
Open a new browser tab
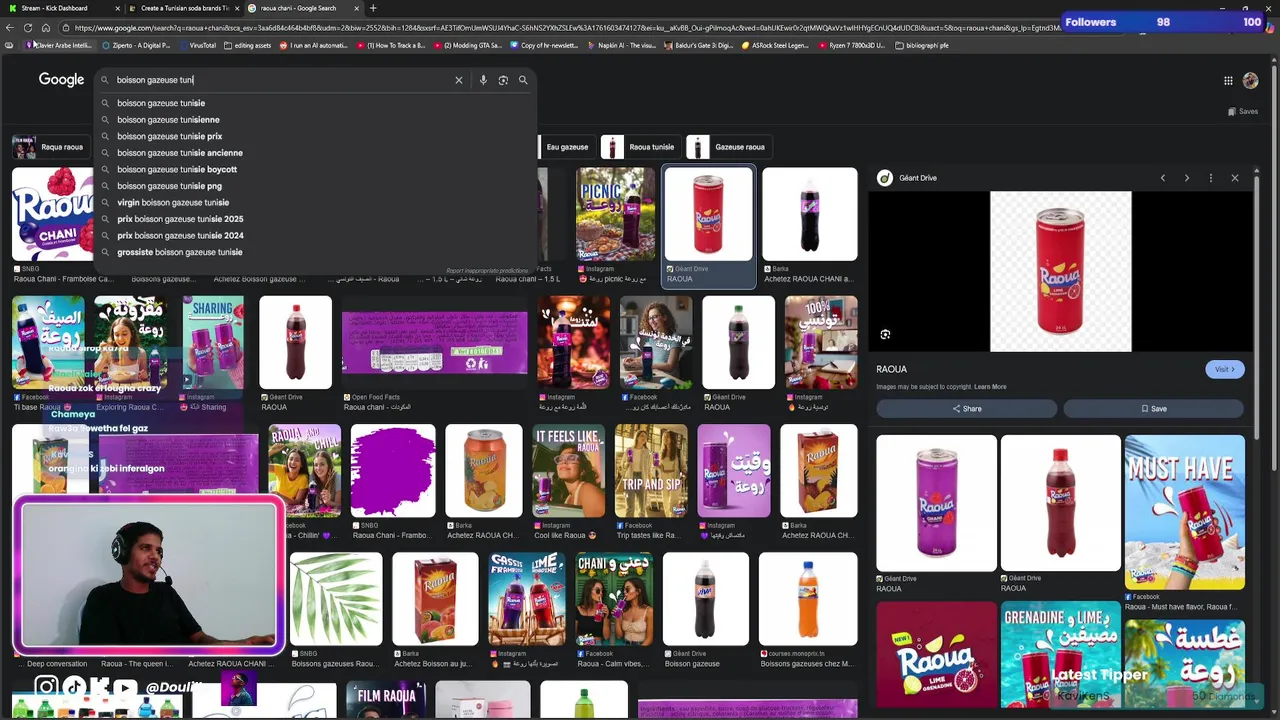pos(373,8)
